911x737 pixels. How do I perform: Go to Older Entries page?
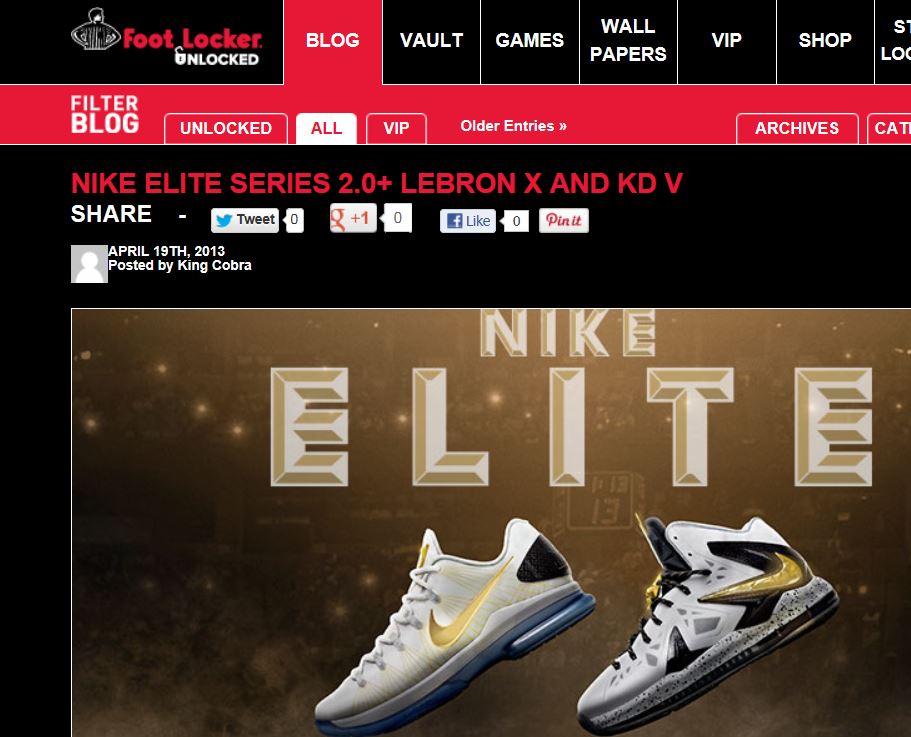click(513, 126)
